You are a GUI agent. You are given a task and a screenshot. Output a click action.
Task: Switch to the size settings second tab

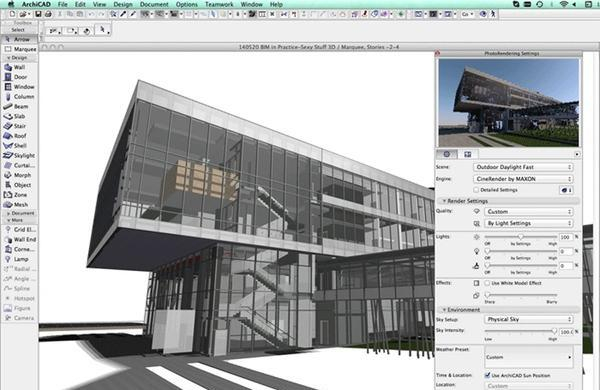(x=468, y=154)
